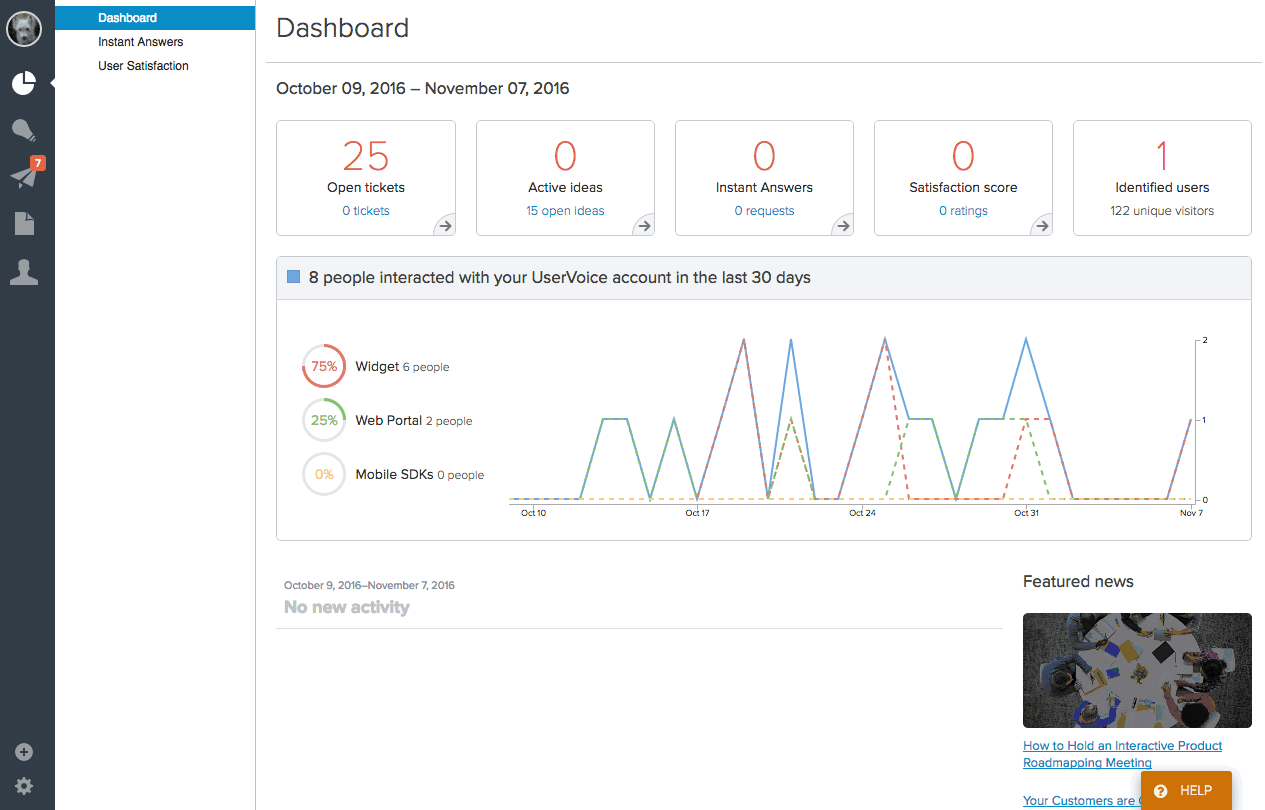Select Instant Answers in the sidebar menu
Screen dimensions: 1265x810
pyautogui.click(x=141, y=42)
